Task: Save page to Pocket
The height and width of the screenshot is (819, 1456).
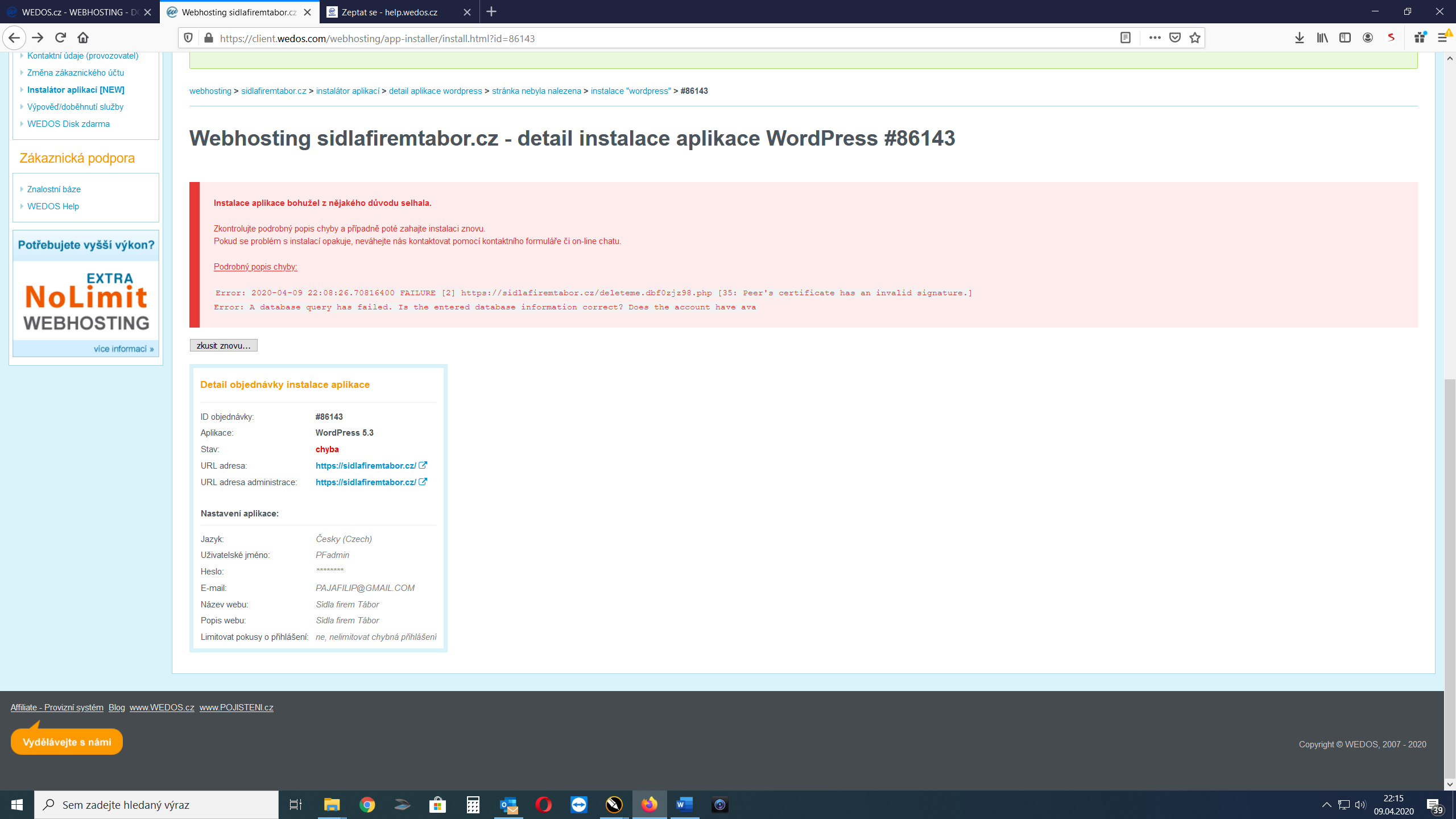Action: point(1175,38)
